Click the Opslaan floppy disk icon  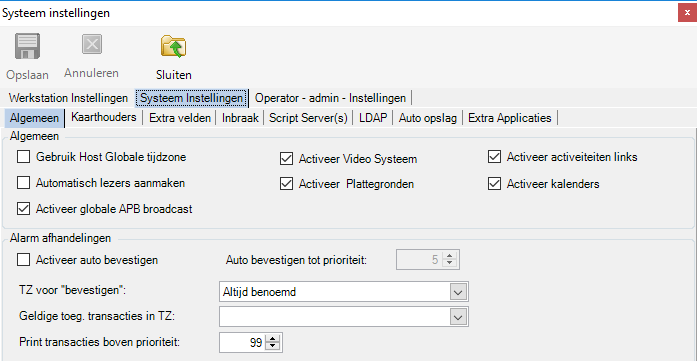(28, 46)
